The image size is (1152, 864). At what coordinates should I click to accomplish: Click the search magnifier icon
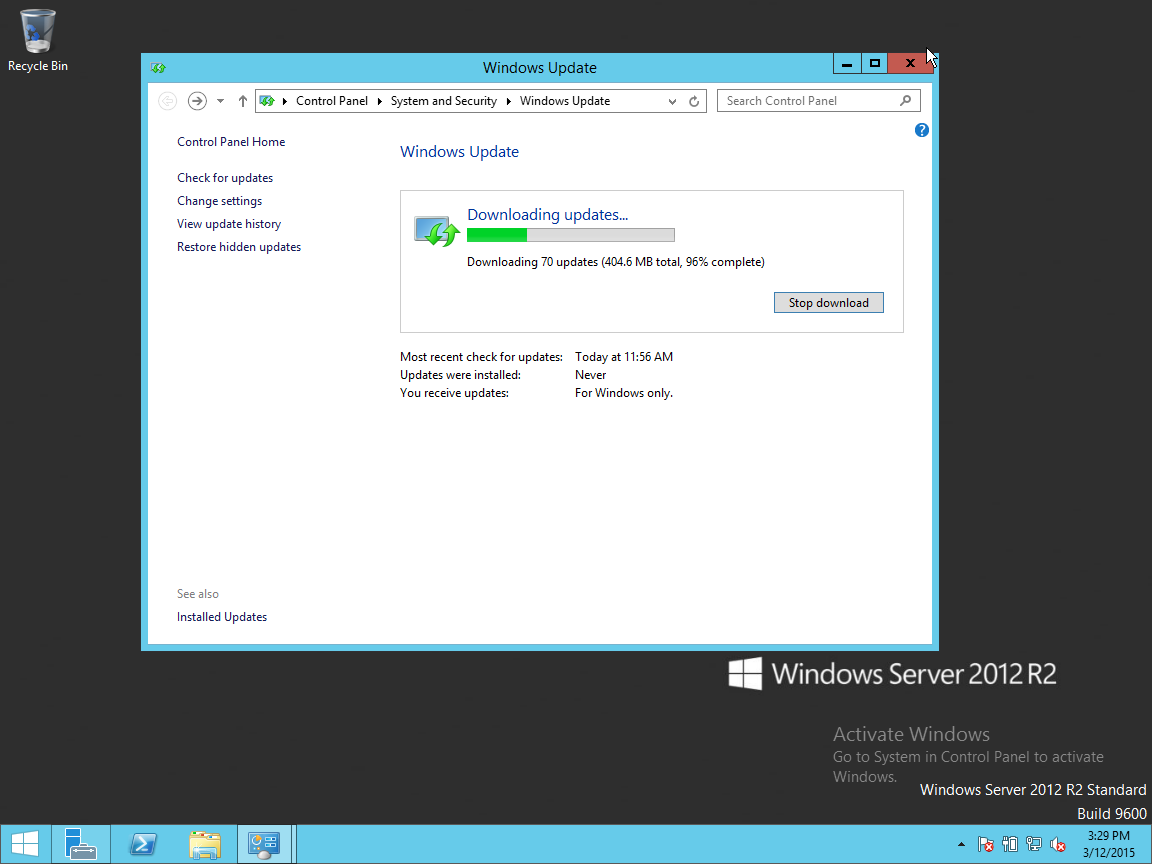click(906, 101)
